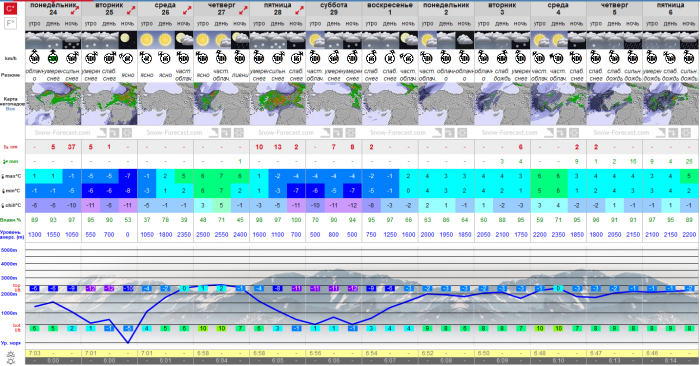The height and width of the screenshot is (366, 700).
Task: Click Friday 6 night heavy rain icon
Action: [x=689, y=40]
